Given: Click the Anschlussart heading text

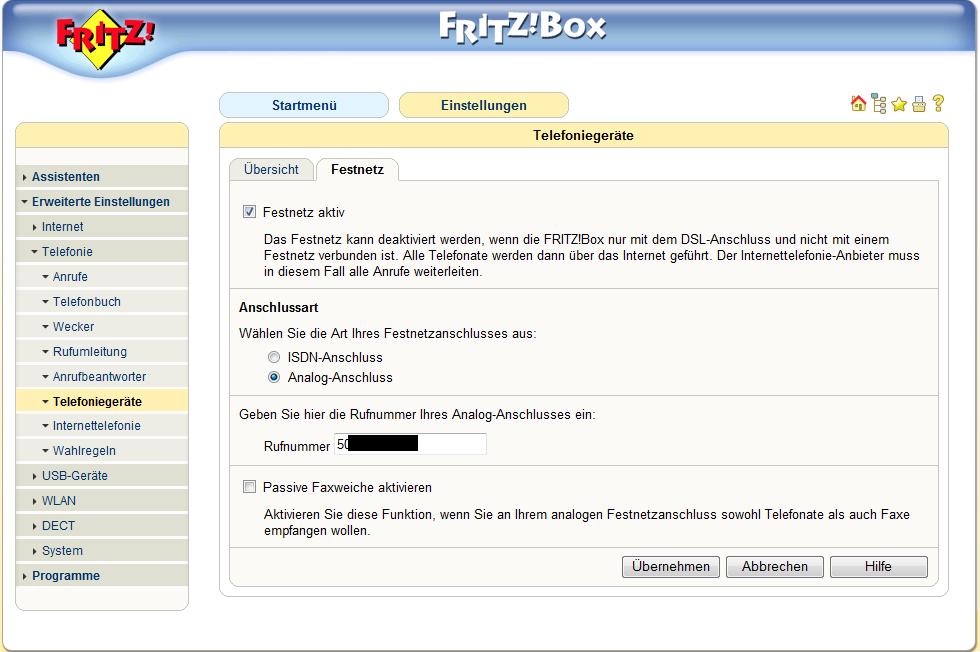Looking at the screenshot, I should point(279,308).
